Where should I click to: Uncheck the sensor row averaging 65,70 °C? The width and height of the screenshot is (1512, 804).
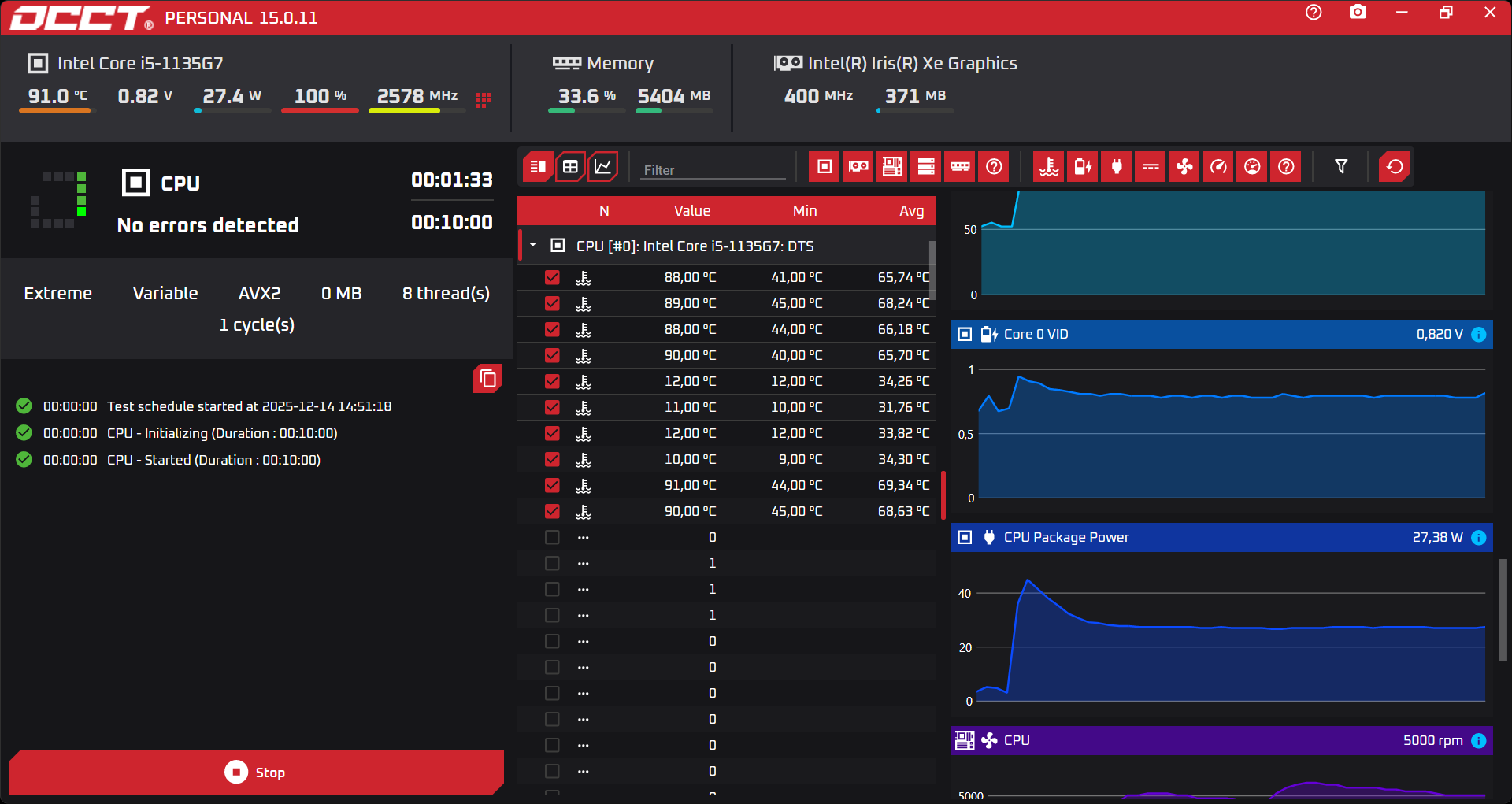[552, 356]
